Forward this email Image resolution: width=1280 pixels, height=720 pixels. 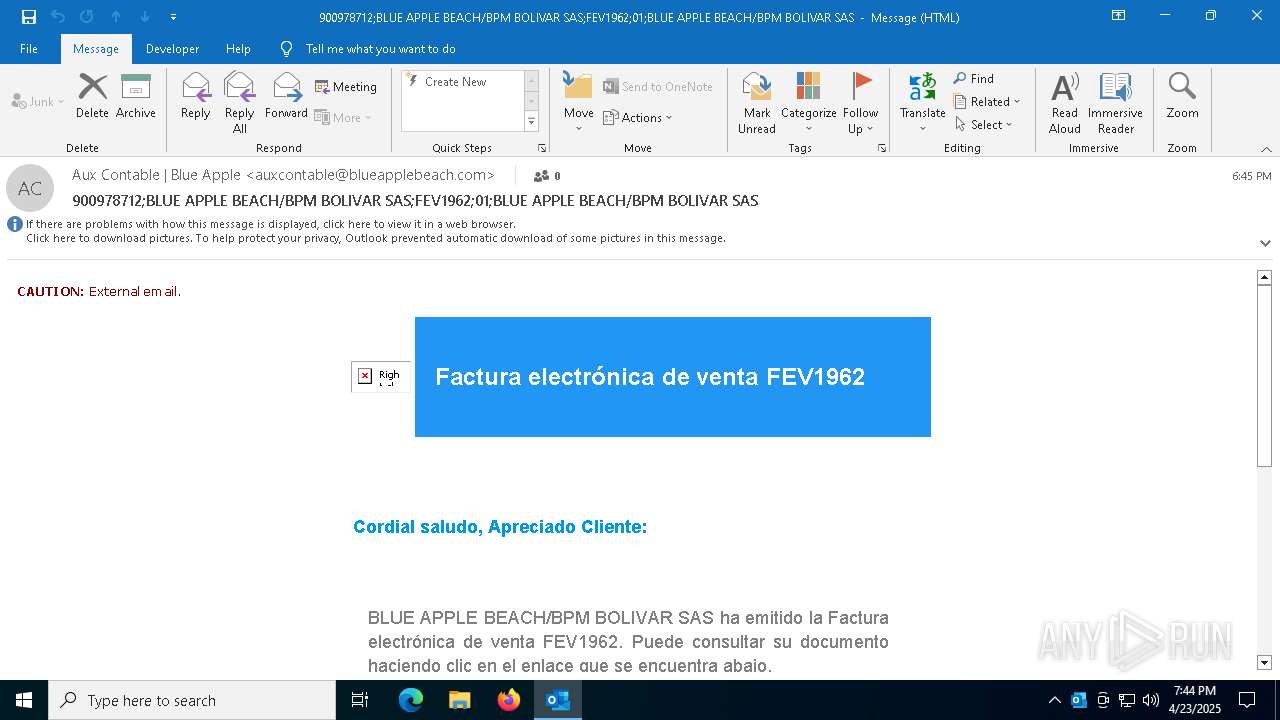tap(286, 96)
